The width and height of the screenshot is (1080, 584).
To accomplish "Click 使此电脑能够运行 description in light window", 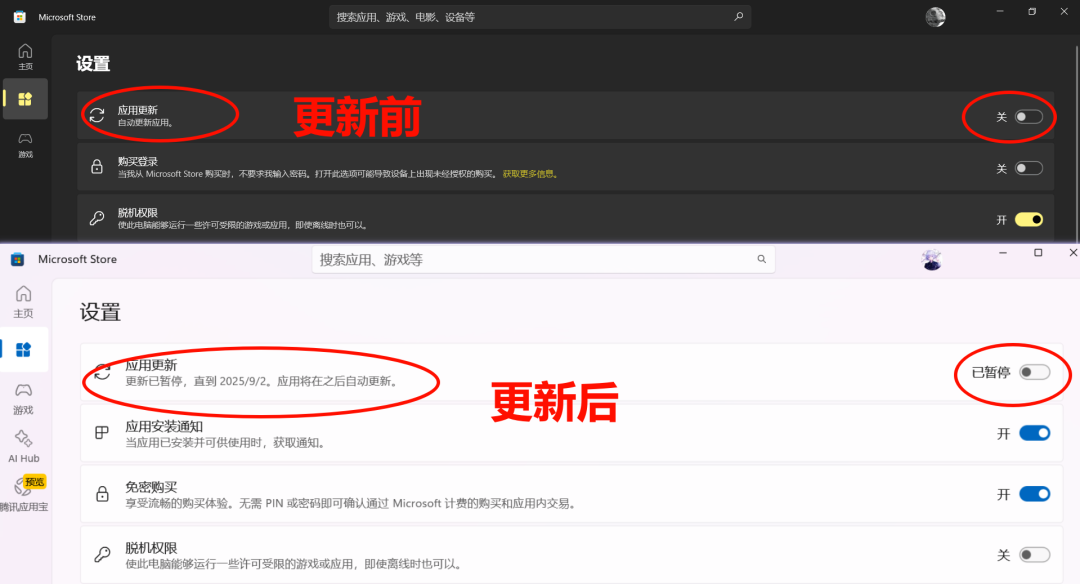I will 293,564.
